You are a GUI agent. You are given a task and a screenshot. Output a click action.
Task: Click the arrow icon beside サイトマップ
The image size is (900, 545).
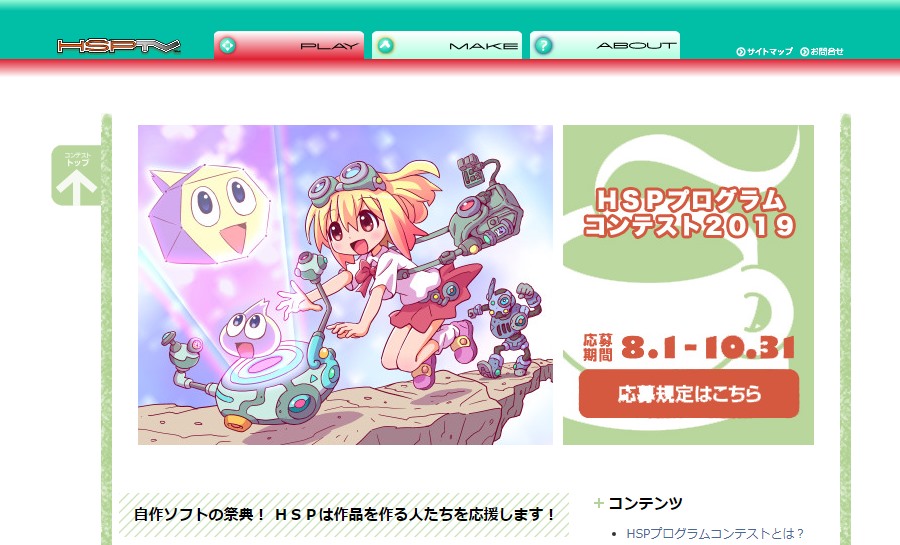(740, 52)
